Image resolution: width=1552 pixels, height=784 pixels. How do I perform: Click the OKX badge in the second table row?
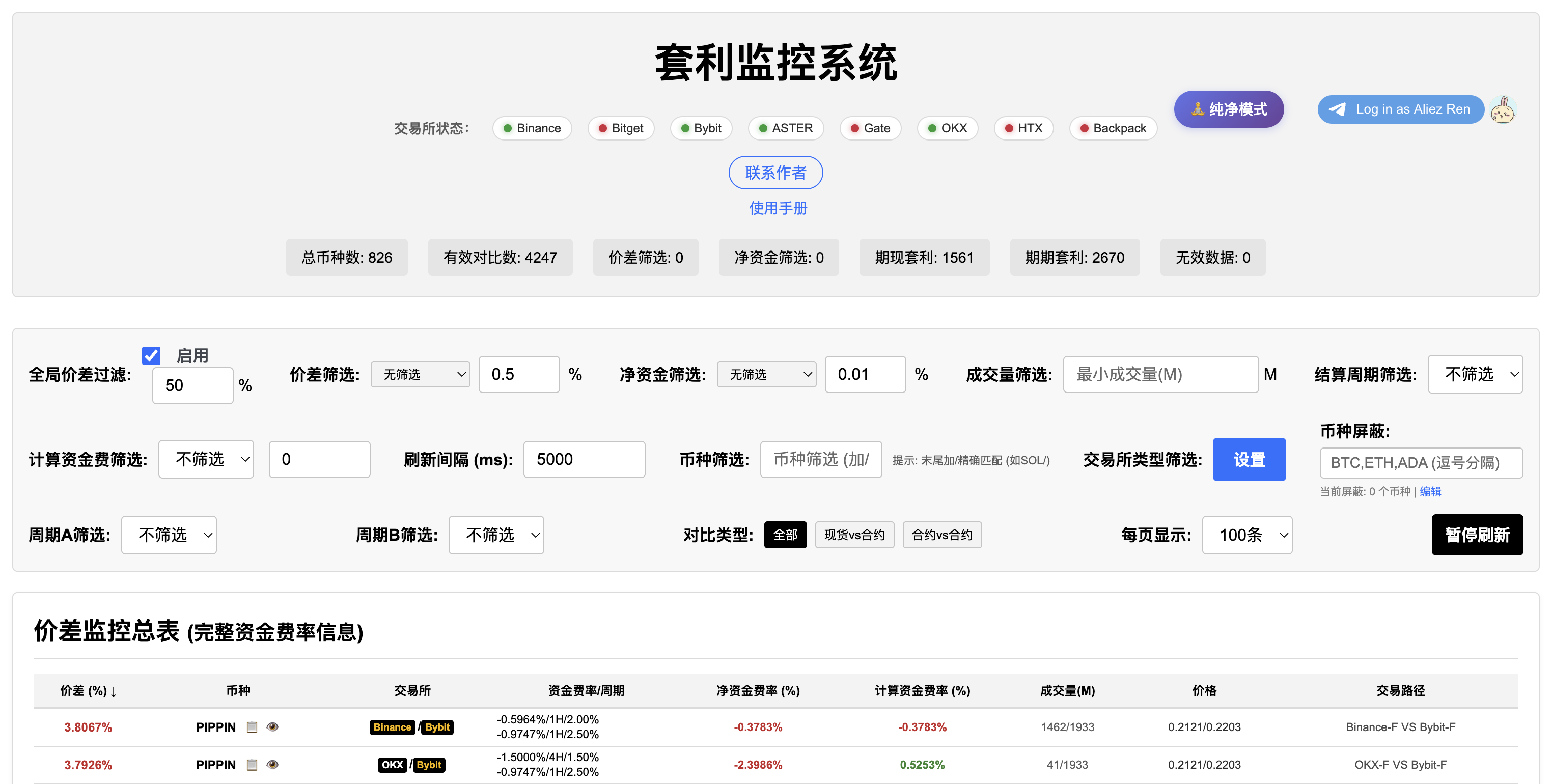392,765
